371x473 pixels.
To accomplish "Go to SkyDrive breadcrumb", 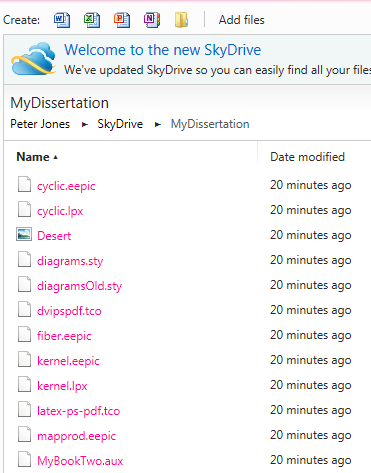I will tap(120, 124).
